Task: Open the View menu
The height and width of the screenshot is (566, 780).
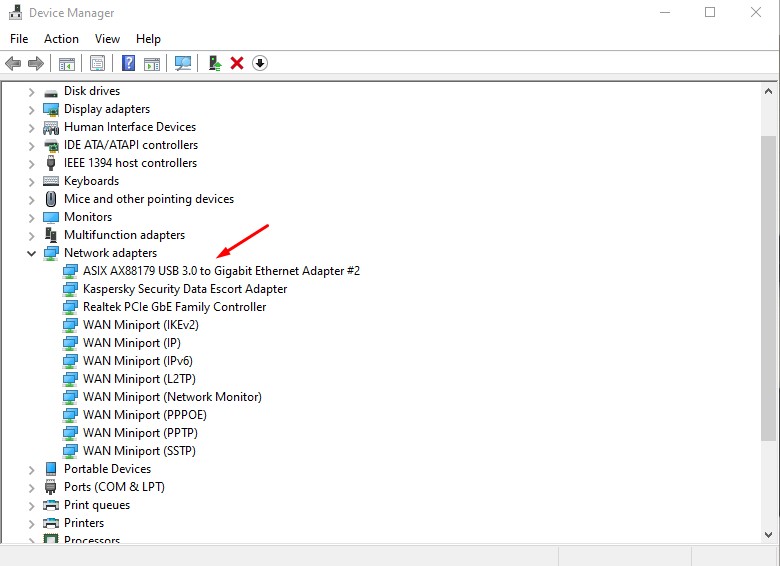Action: [x=107, y=39]
